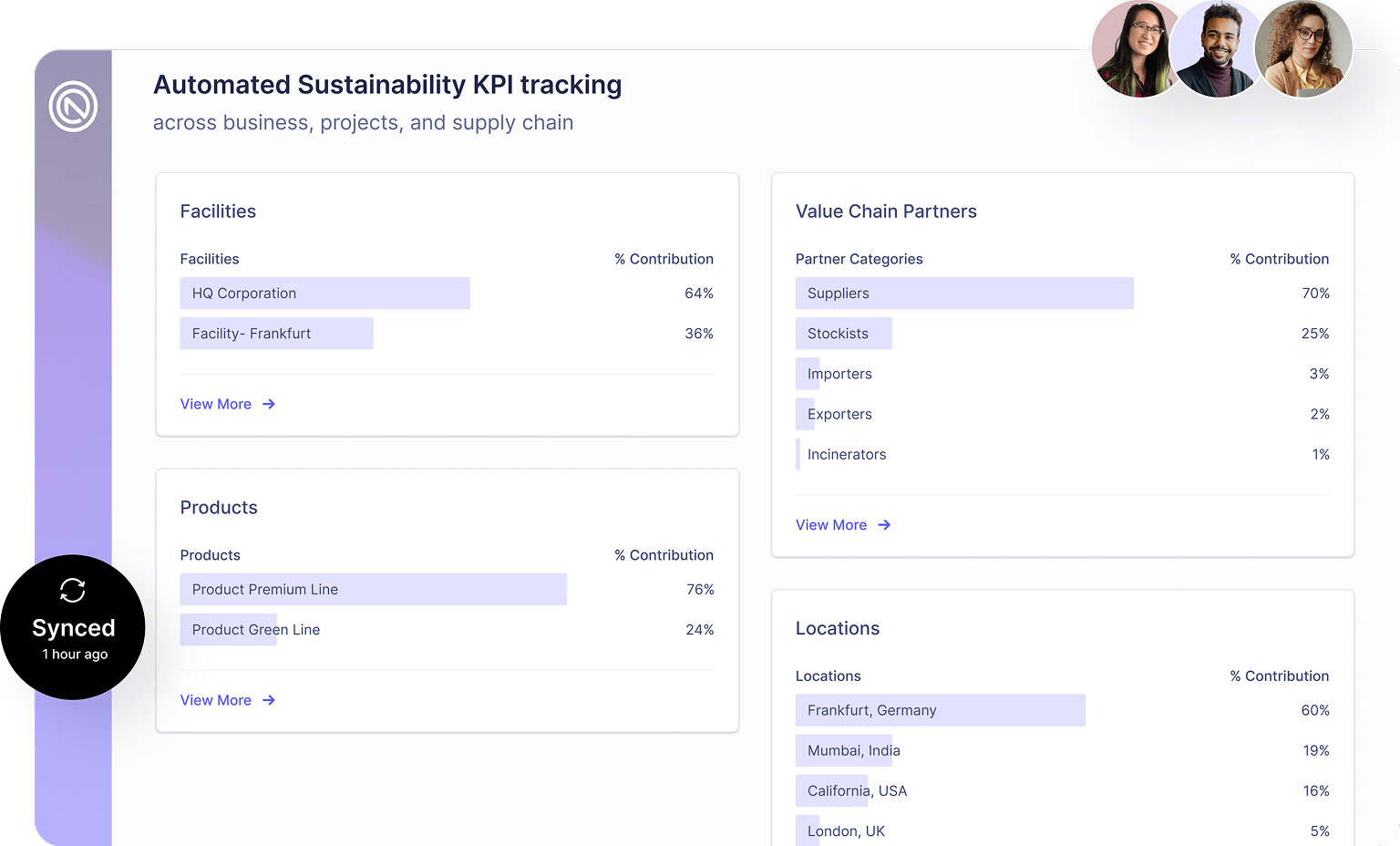Click the 24% contribution value

[700, 630]
